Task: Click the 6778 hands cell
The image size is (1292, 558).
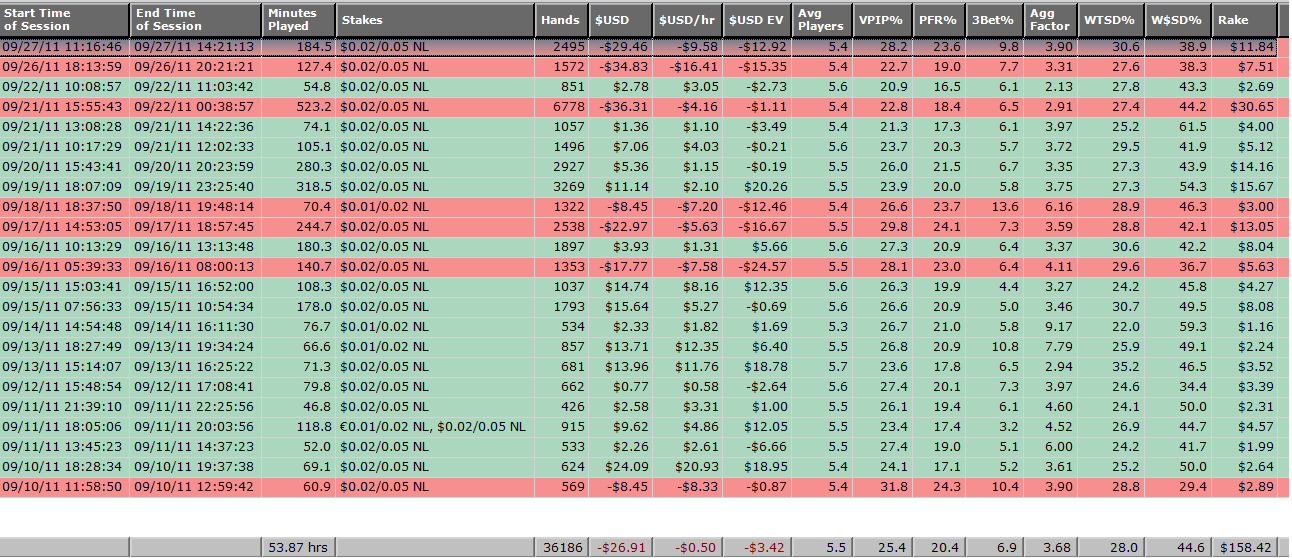Action: 561,107
